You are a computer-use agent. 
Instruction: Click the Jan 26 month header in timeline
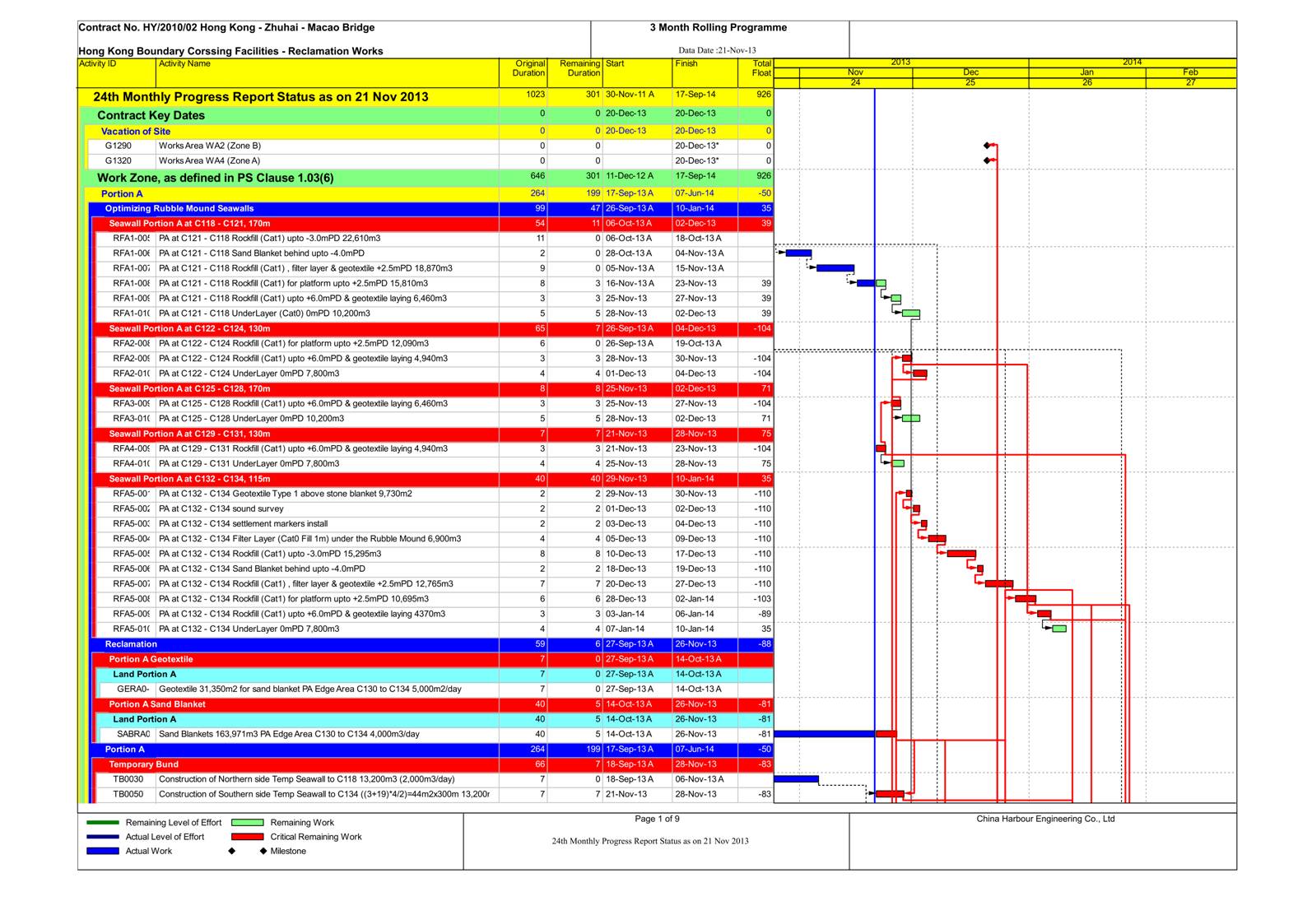click(x=1087, y=77)
